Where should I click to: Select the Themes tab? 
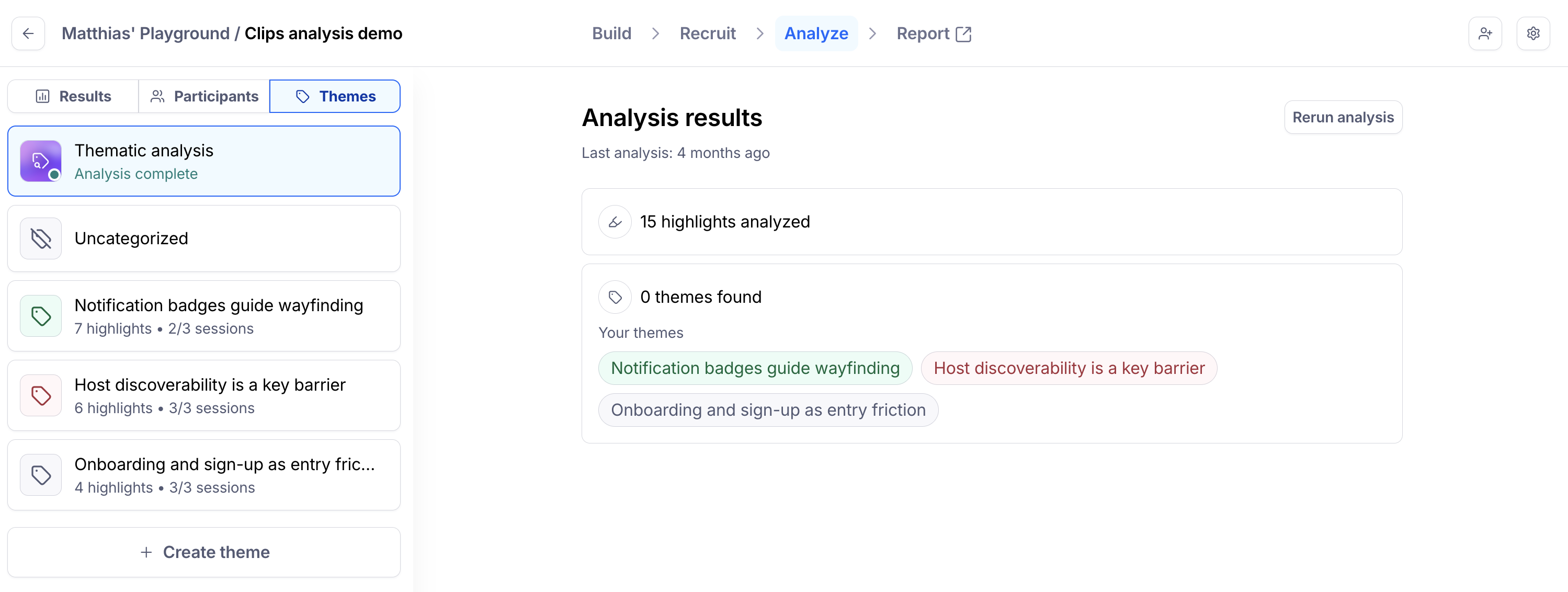pos(335,96)
